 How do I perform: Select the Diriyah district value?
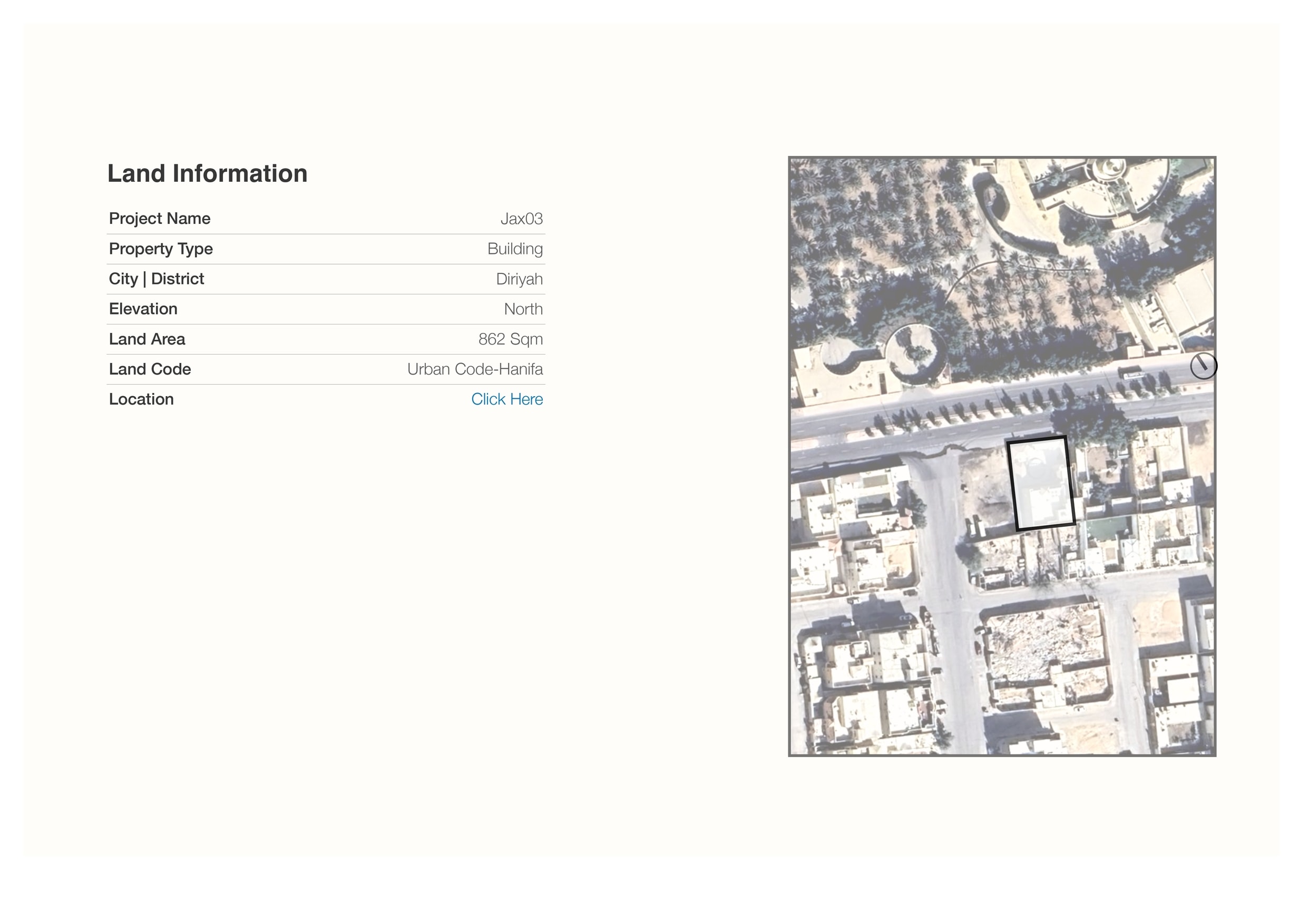tap(519, 279)
